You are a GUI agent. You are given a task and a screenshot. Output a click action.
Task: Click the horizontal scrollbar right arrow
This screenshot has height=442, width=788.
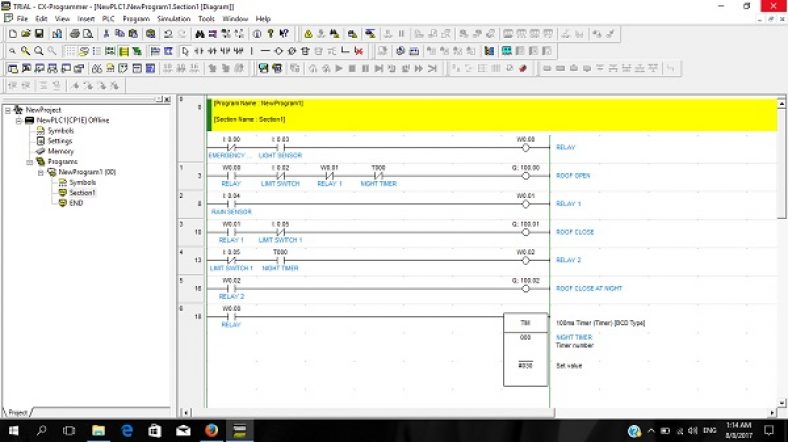[x=772, y=412]
